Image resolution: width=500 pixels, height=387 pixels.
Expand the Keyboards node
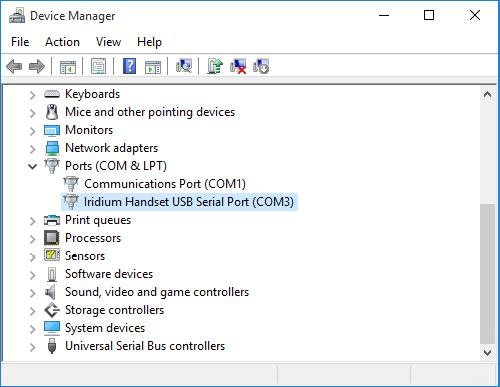[32, 95]
